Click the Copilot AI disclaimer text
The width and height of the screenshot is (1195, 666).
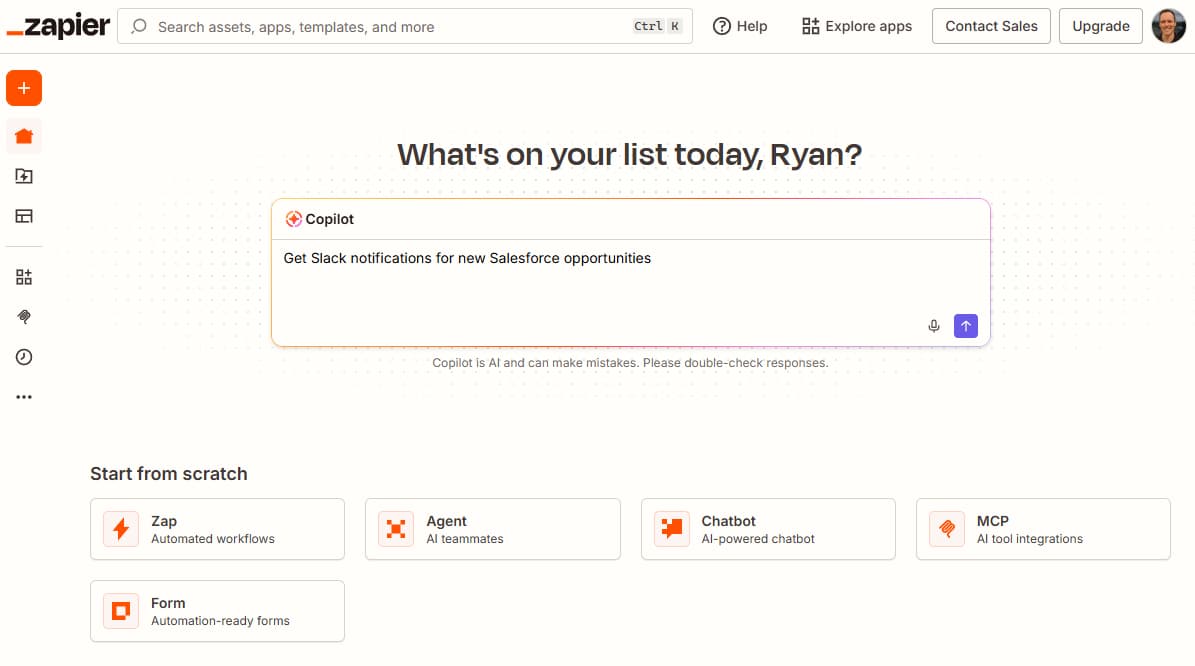click(630, 363)
